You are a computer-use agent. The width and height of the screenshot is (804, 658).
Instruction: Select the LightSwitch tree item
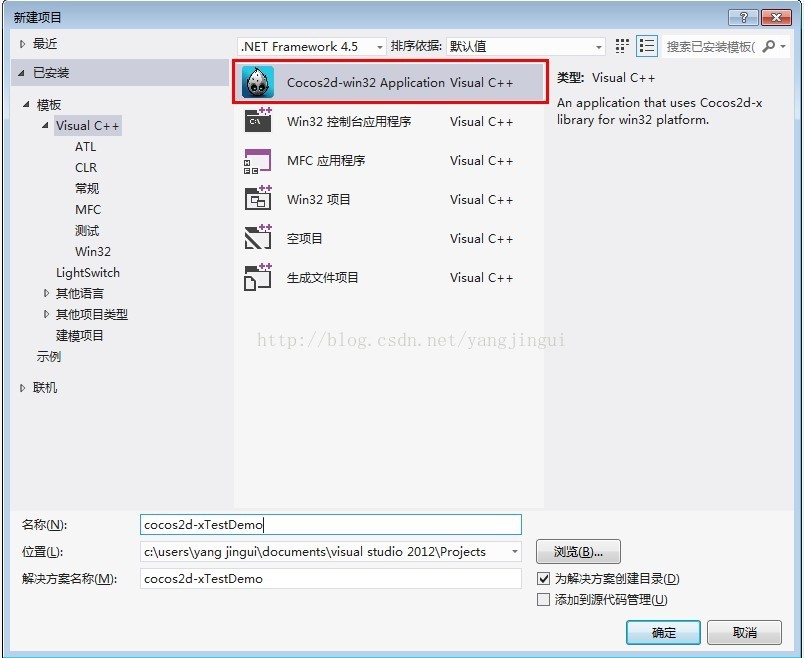tap(88, 272)
